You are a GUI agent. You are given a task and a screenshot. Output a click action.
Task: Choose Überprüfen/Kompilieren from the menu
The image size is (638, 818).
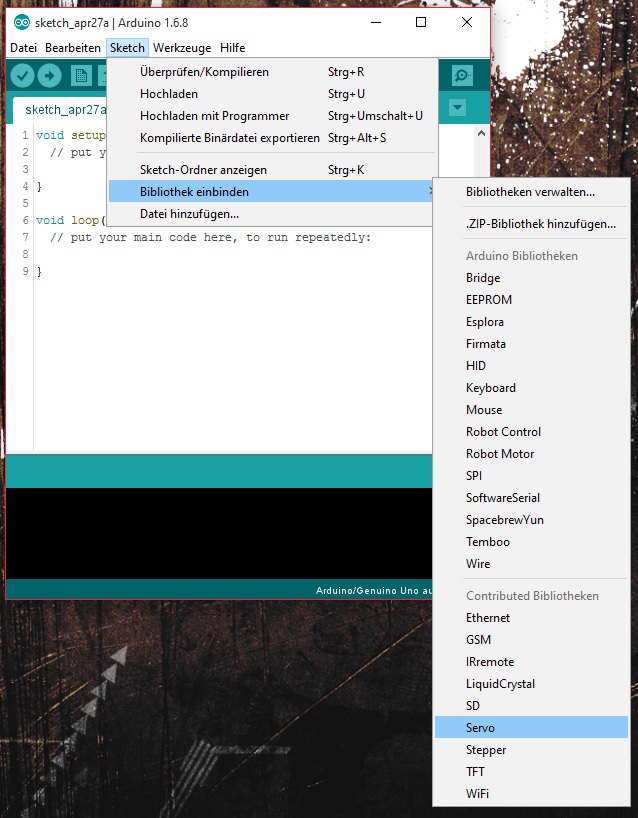[271, 72]
